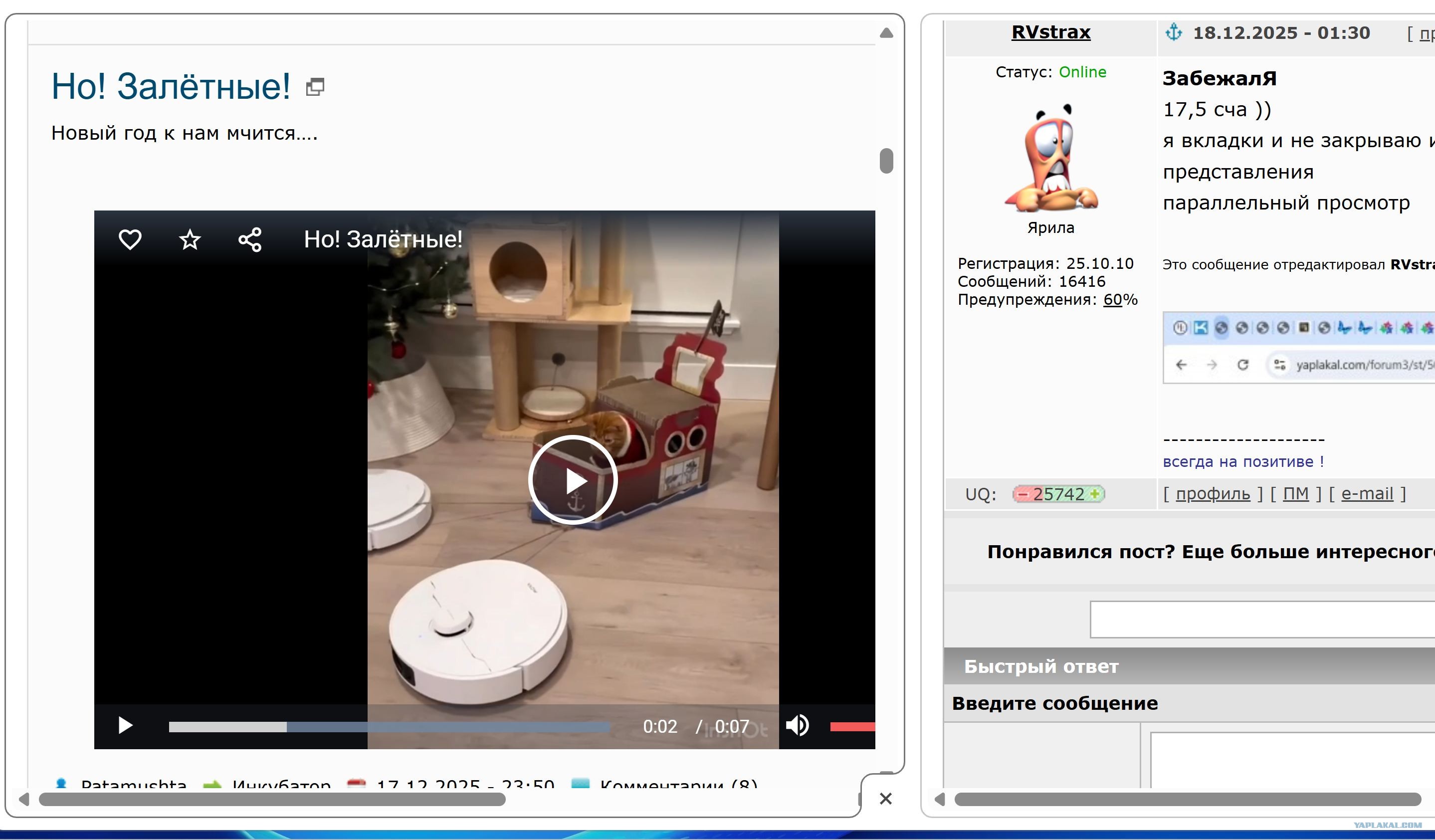Open the RVstrax user profile link
The width and height of the screenshot is (1435, 840).
pyautogui.click(x=1050, y=32)
